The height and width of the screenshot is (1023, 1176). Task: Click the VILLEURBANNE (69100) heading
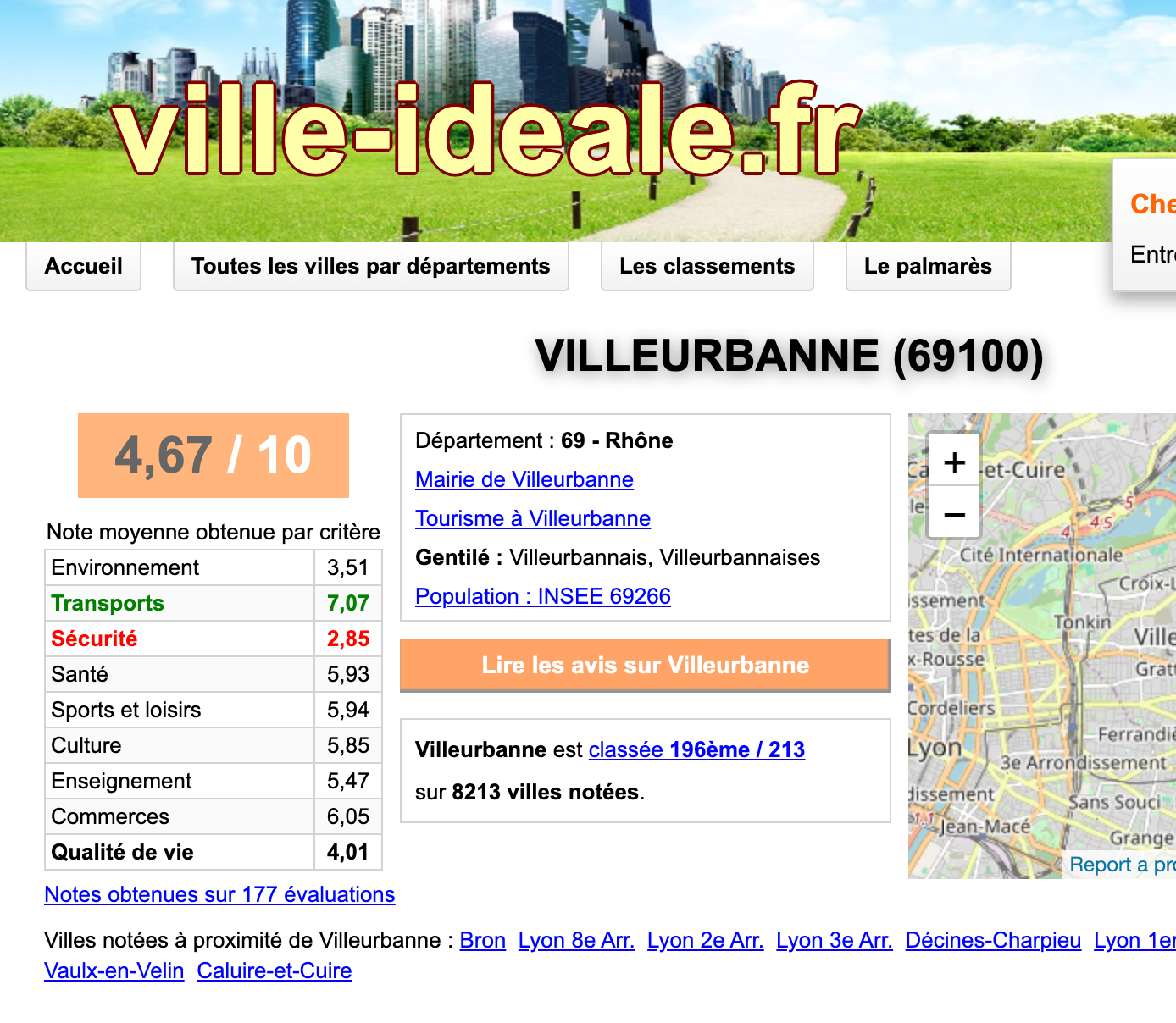(x=789, y=356)
